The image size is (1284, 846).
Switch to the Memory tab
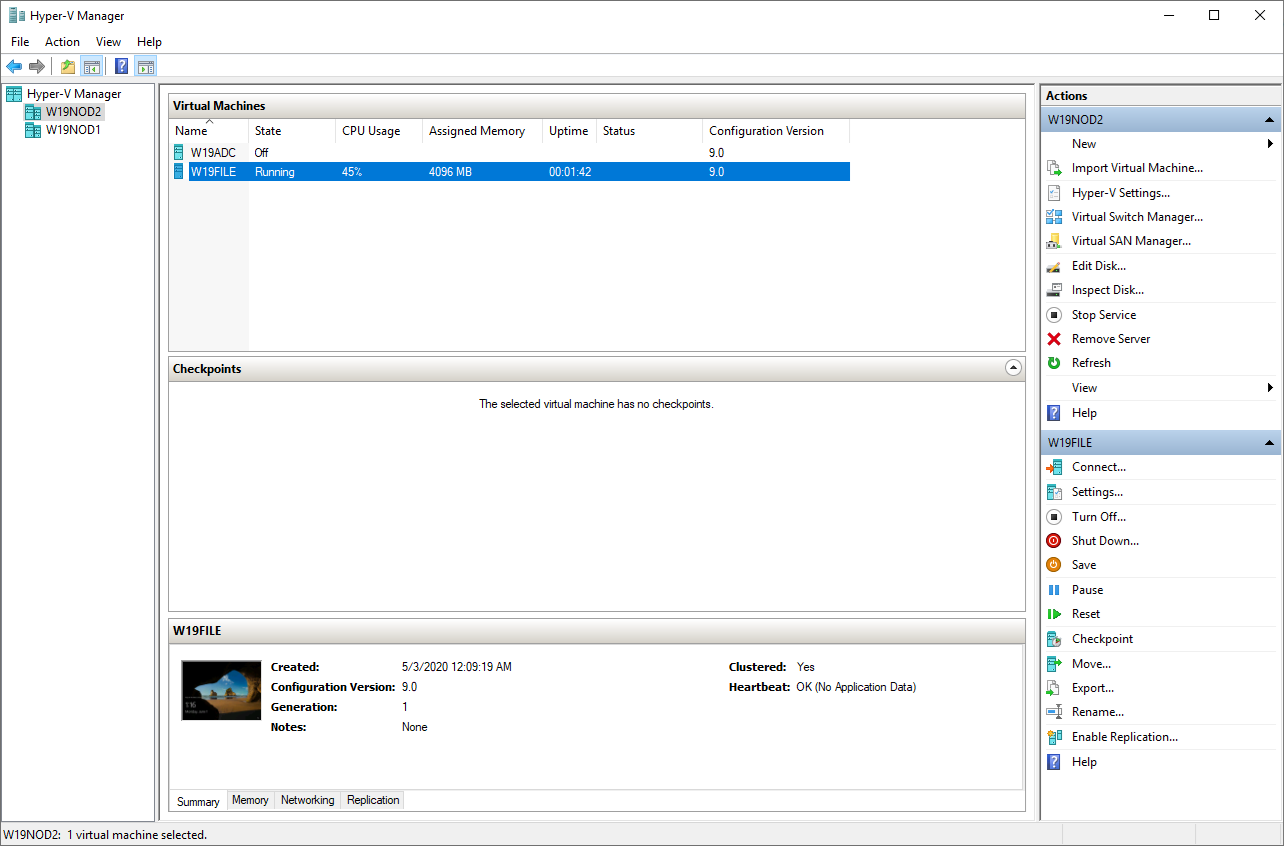coord(250,800)
